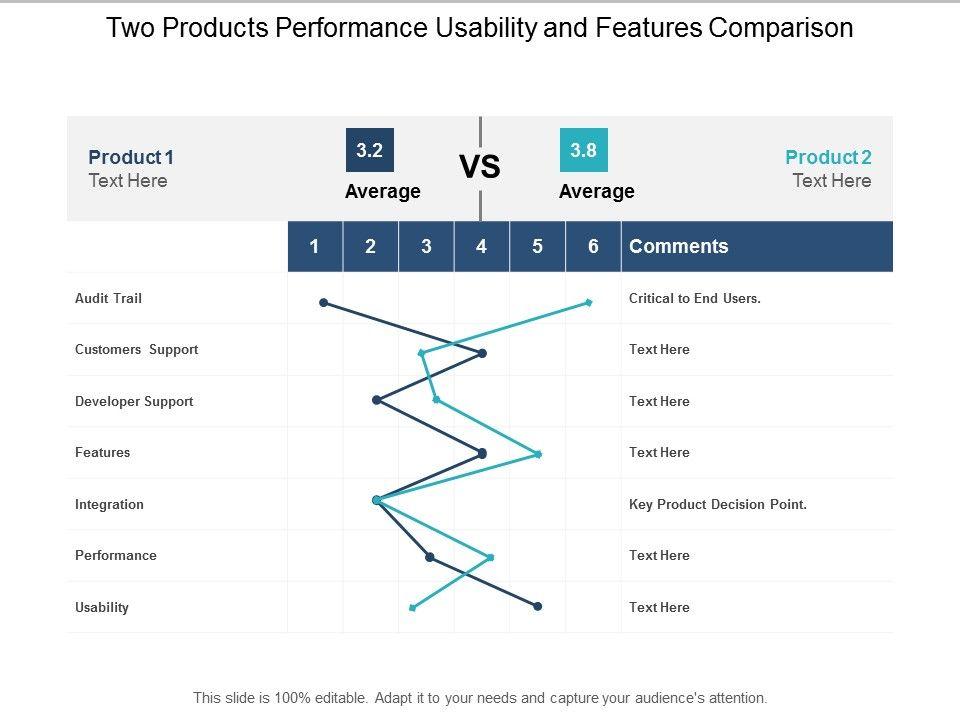Click the teal Features data point
Image resolution: width=960 pixels, height=720 pixels.
tap(538, 454)
